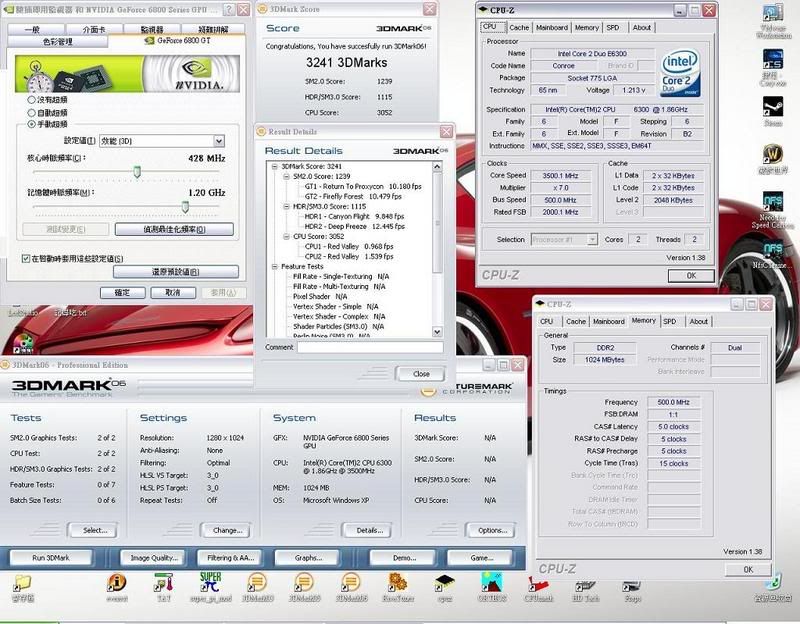Collapse the HDR/SM3.0 Score: 1115 node

[286, 206]
